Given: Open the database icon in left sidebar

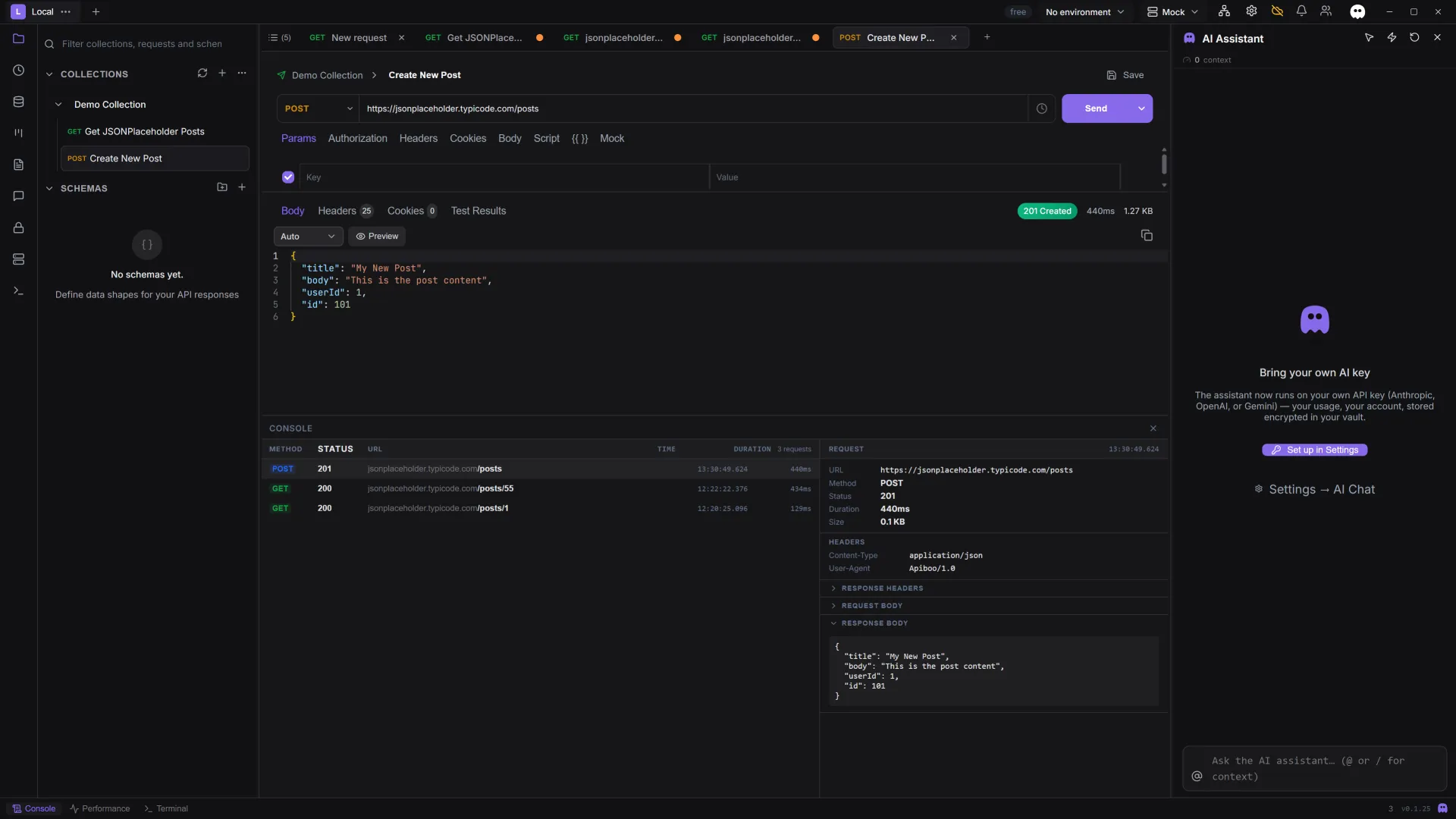Looking at the screenshot, I should click(19, 102).
